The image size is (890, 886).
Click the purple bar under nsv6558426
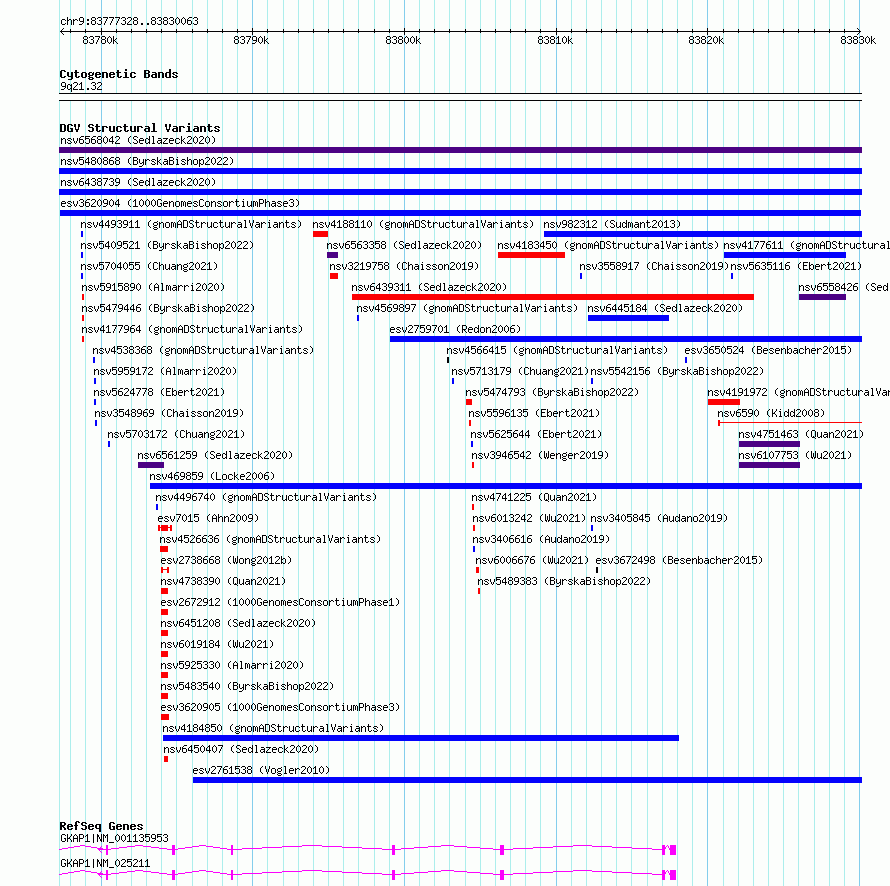click(x=822, y=297)
